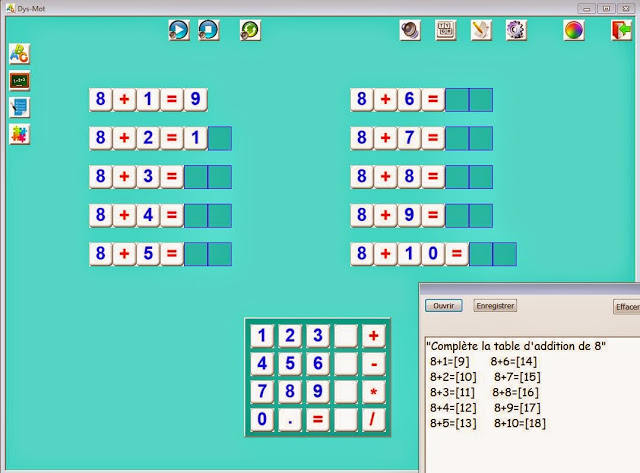Click the speaker sound icon in toolbar
The height and width of the screenshot is (473, 640).
(x=409, y=31)
